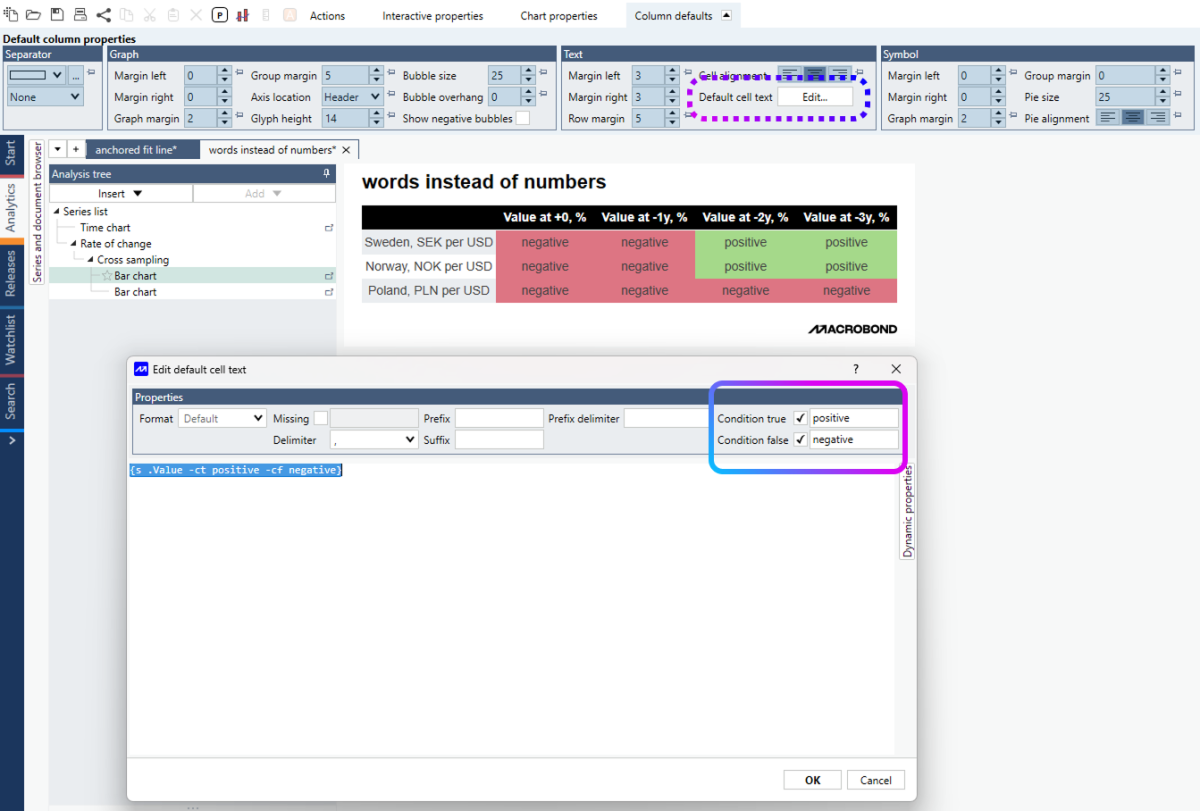Uncheck the Condition true checkbox
The width and height of the screenshot is (1200, 811).
[x=800, y=418]
